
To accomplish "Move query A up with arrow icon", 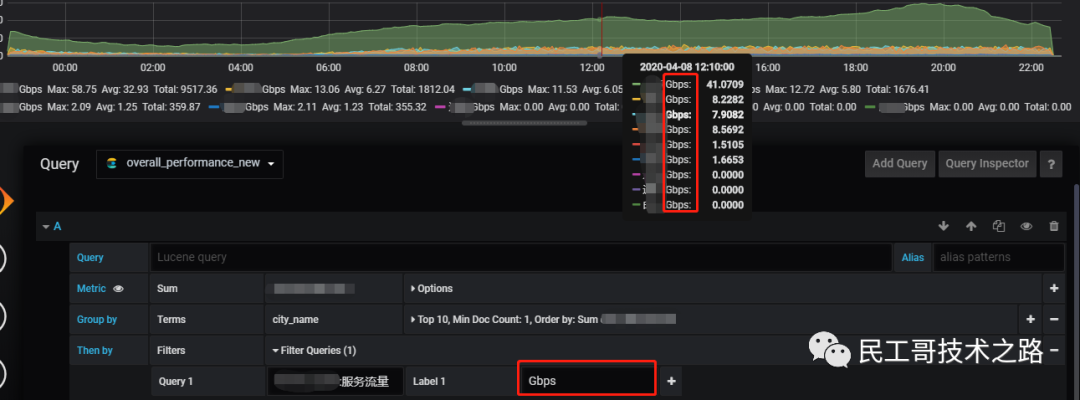I will (971, 226).
